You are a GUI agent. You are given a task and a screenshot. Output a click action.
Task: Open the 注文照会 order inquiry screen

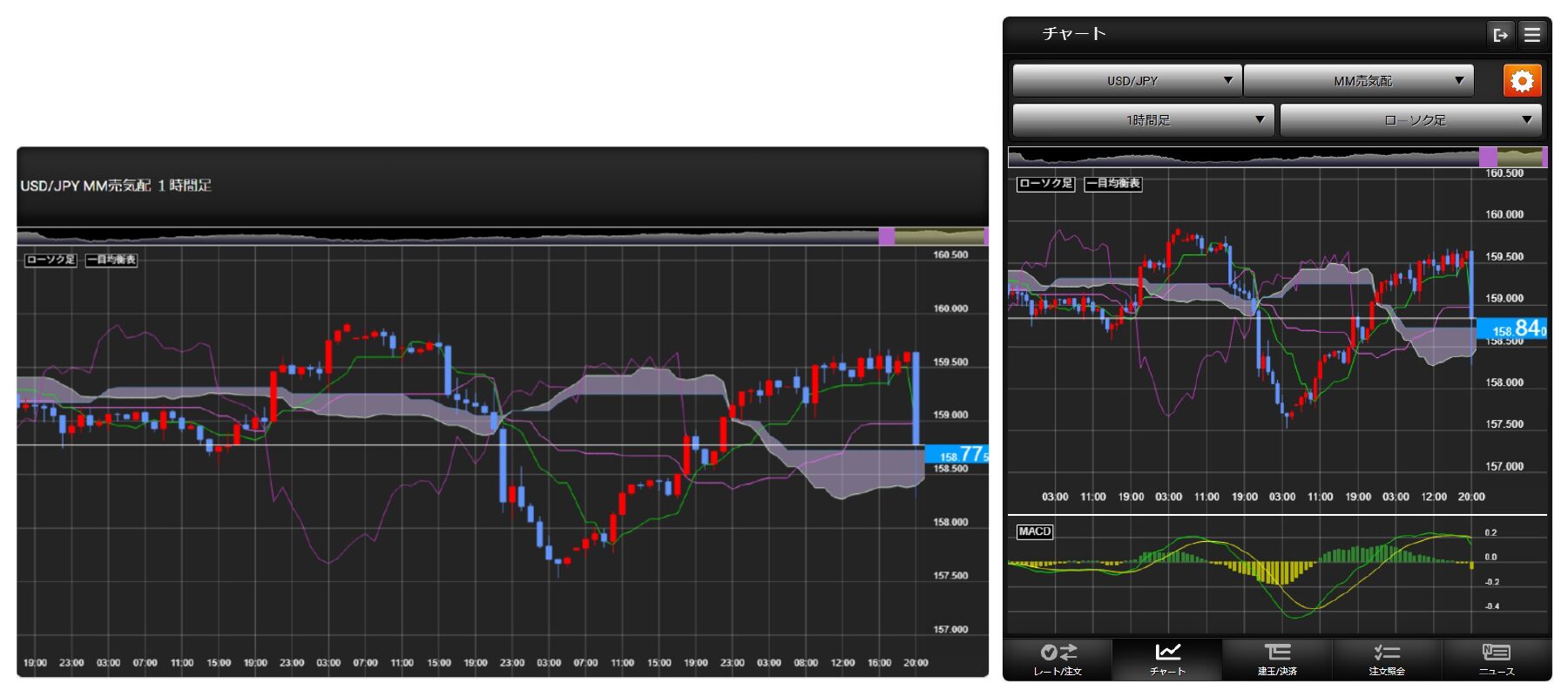(1387, 660)
